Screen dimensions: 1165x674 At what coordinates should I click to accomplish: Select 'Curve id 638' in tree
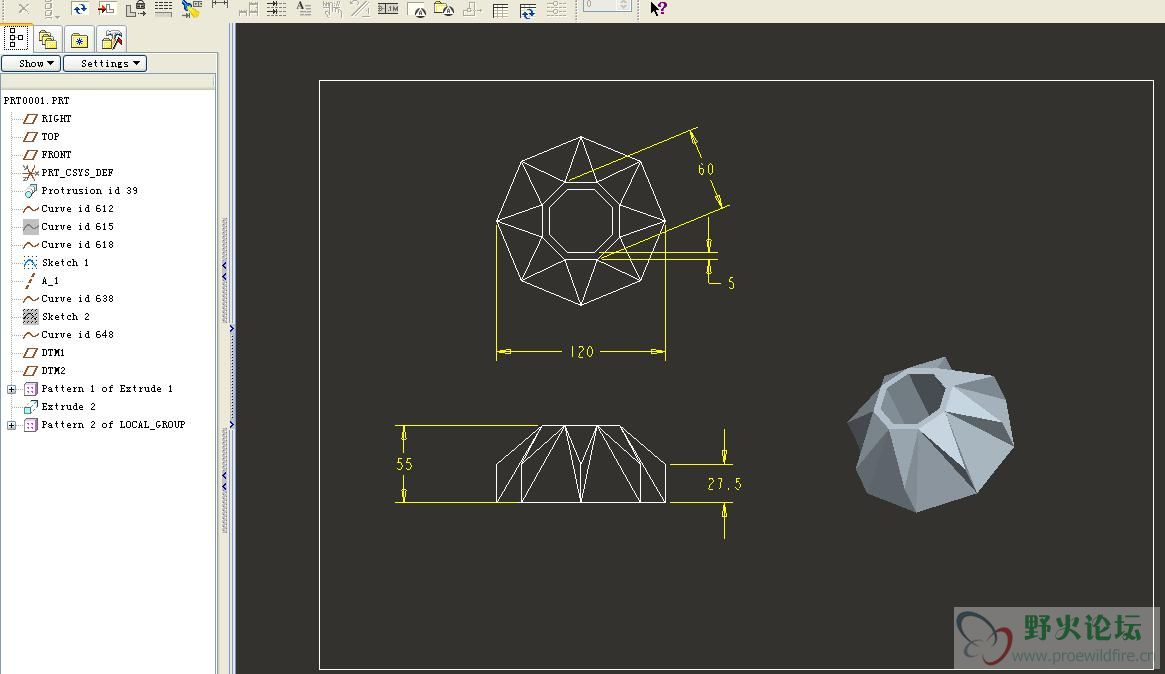77,299
